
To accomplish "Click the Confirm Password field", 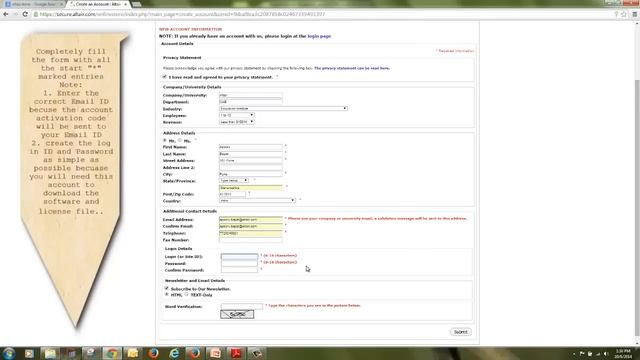I will [x=240, y=270].
